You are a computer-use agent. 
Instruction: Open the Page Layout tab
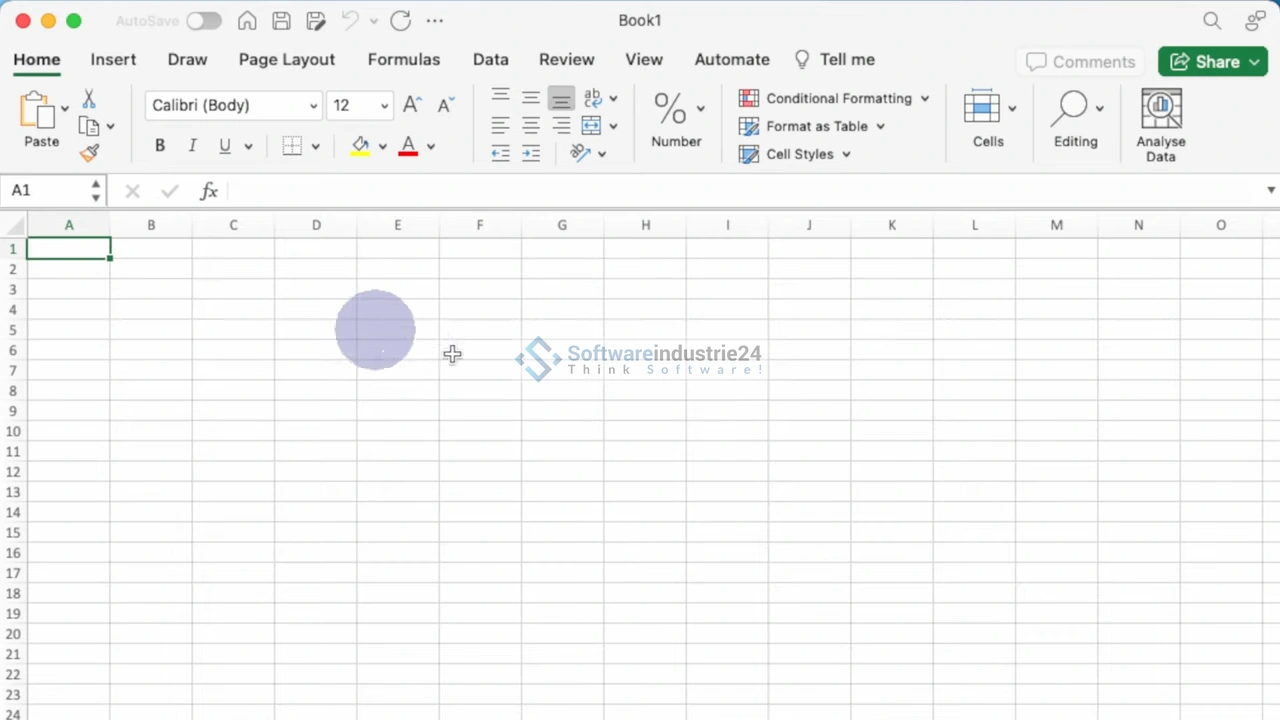point(286,60)
